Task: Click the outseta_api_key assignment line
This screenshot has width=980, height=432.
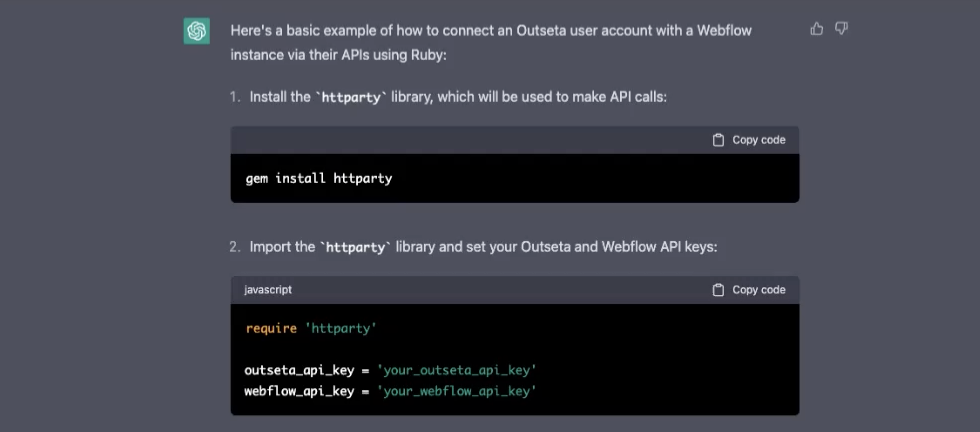Action: click(391, 371)
